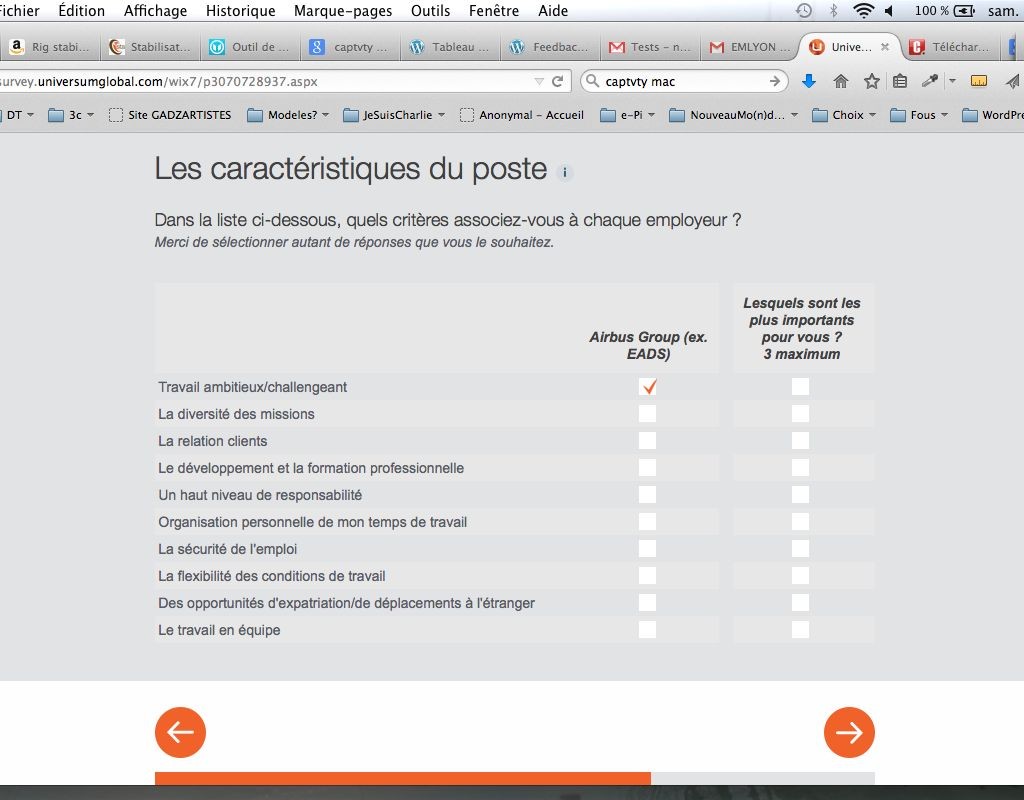Close the Universum tab
This screenshot has width=1024, height=800.
pyautogui.click(x=885, y=47)
